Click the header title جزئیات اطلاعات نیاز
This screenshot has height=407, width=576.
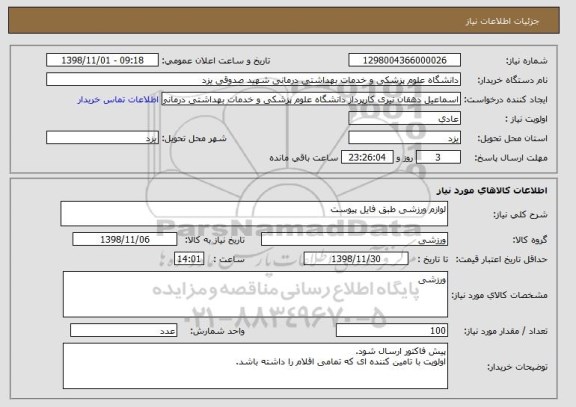pos(503,21)
